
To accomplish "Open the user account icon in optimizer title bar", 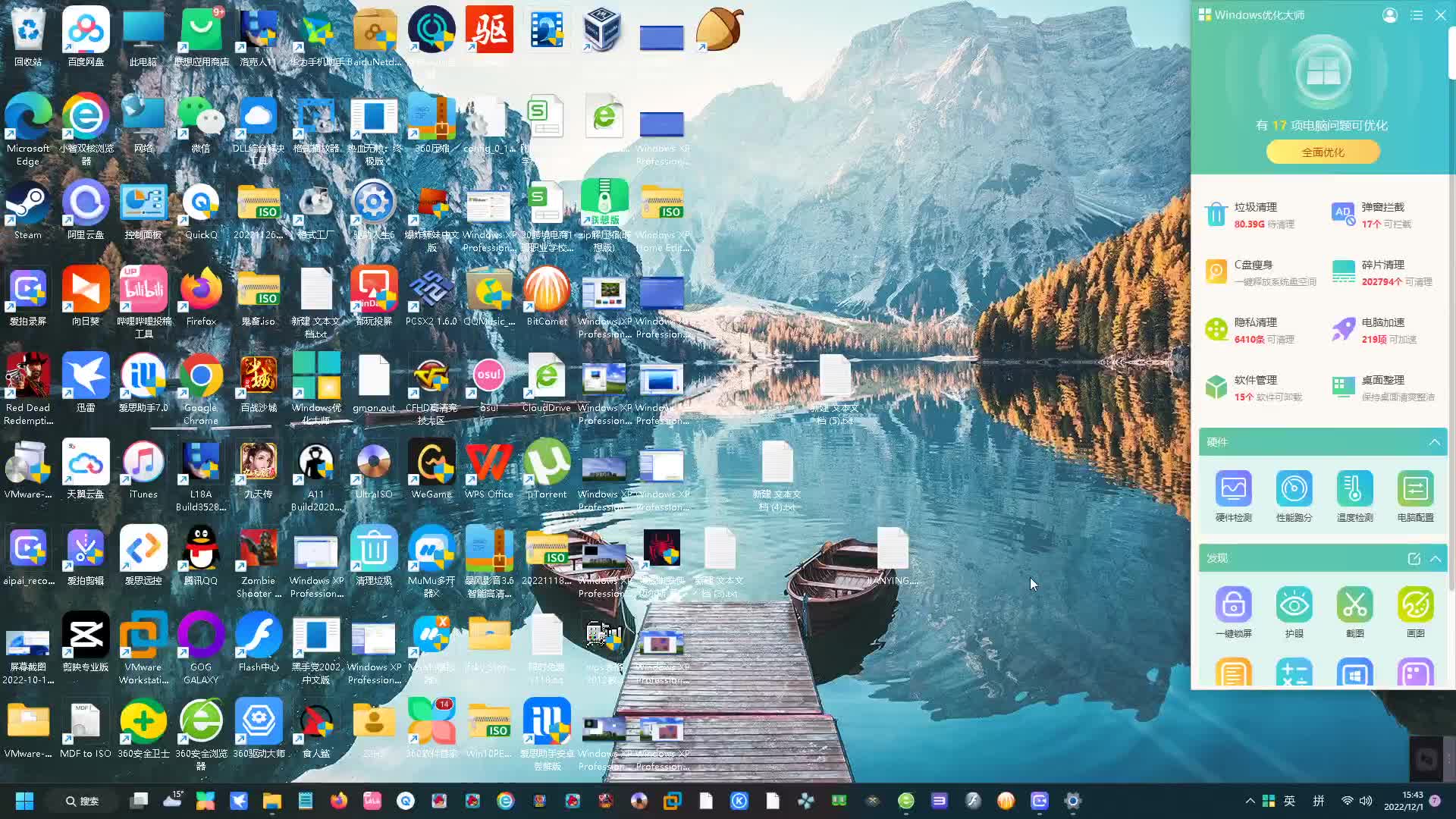I will click(1390, 15).
